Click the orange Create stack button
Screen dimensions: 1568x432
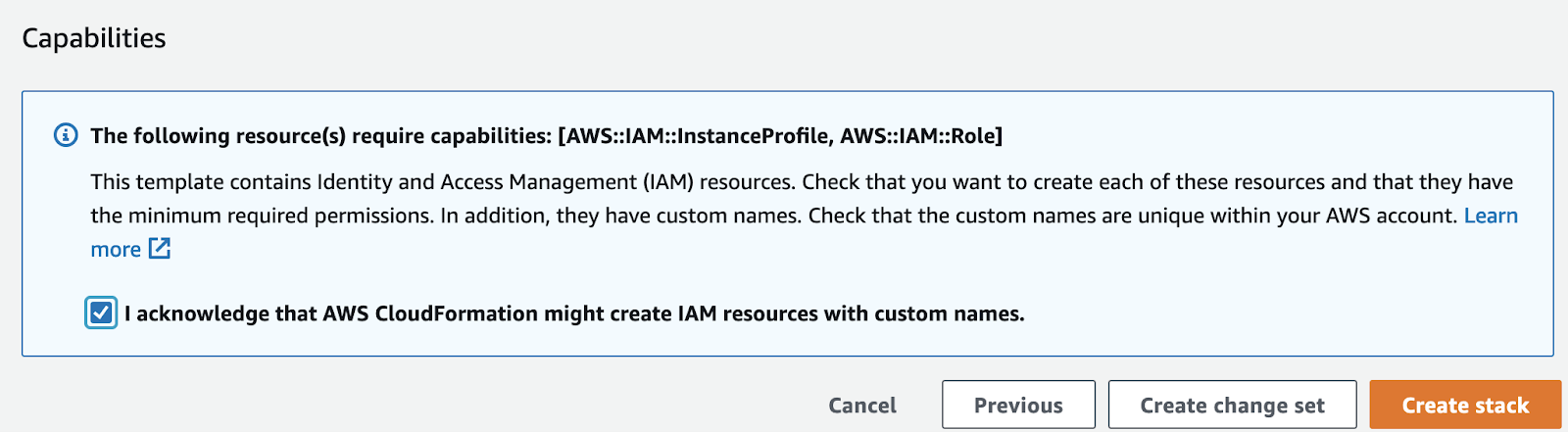click(1465, 405)
